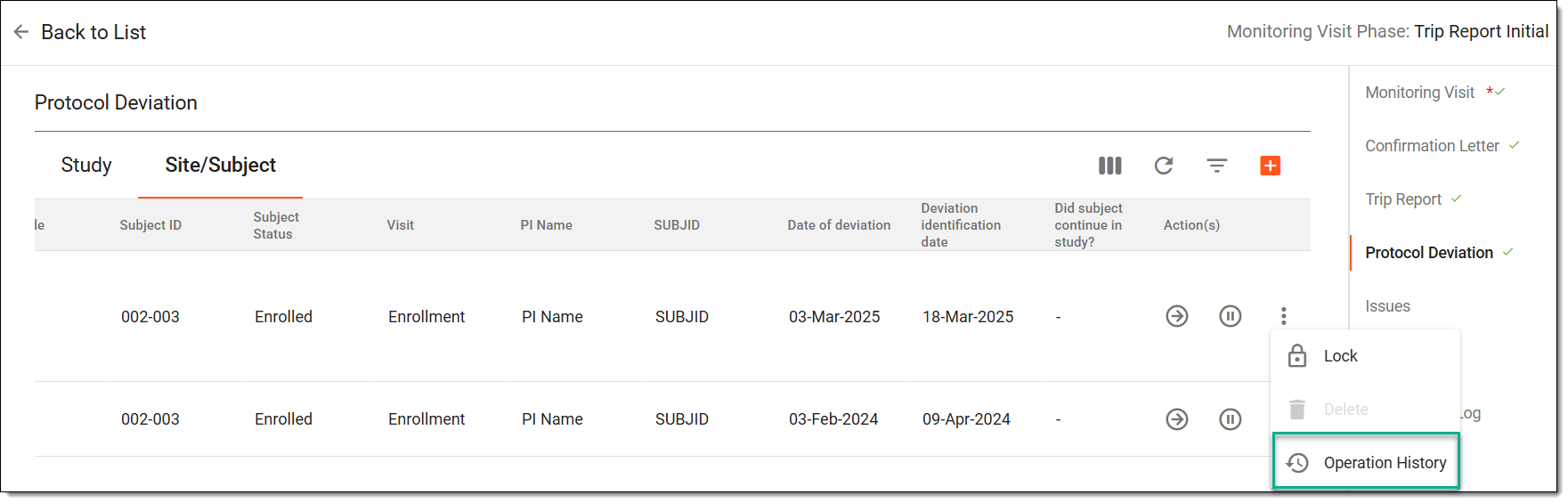Go back via Back to List
Screen dimensions: 1568x503
[x=93, y=32]
